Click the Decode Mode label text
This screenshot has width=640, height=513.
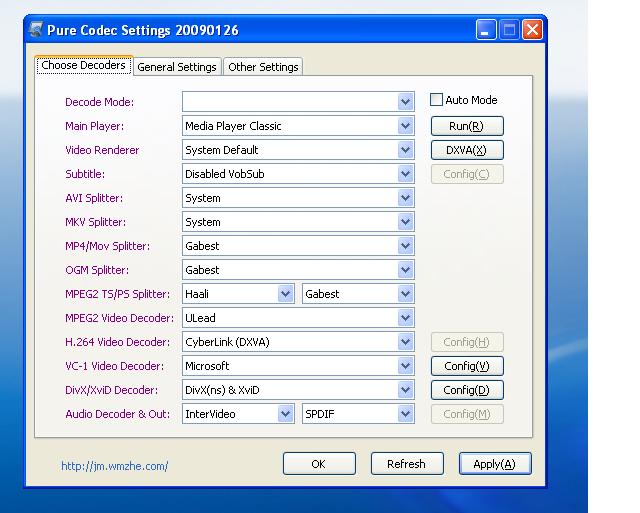point(100,102)
